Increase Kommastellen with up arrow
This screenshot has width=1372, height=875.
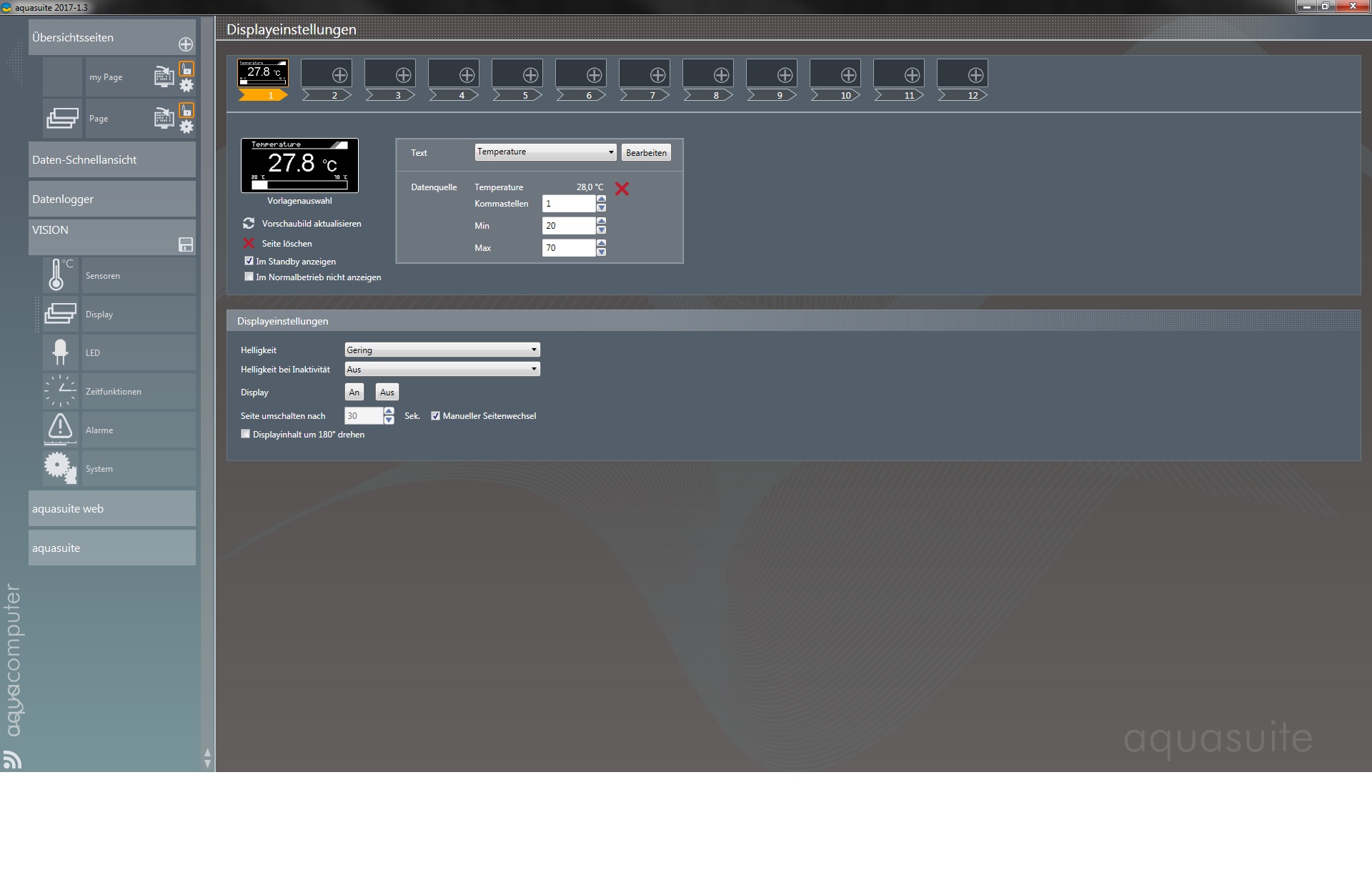tap(601, 199)
